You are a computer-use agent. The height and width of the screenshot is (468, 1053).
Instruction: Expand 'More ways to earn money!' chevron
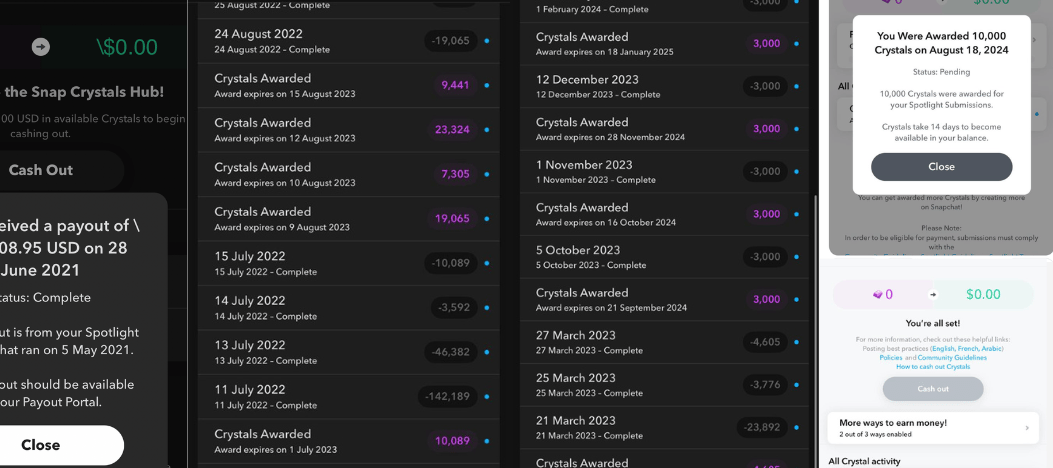click(1026, 428)
